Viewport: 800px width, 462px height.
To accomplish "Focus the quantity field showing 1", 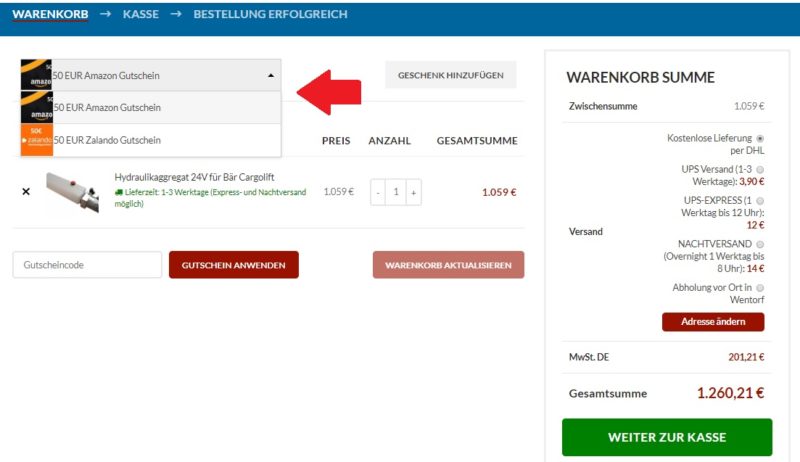I will [396, 192].
